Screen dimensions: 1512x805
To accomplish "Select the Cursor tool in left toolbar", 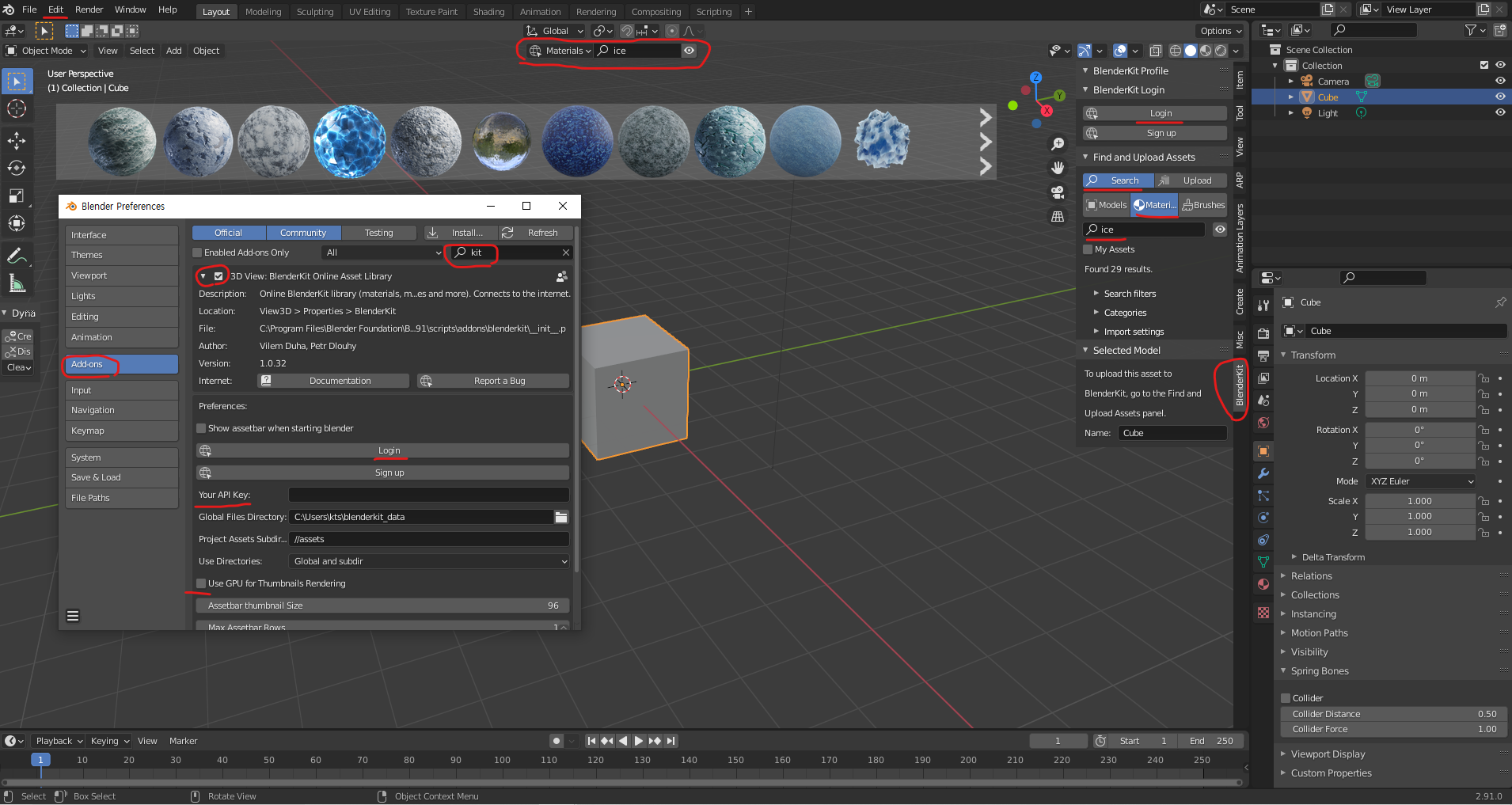I will 17,108.
